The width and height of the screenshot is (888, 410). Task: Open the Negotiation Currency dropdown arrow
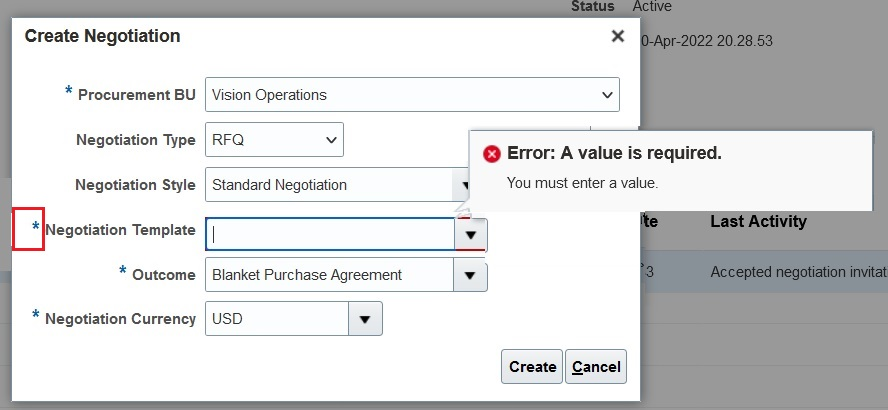click(365, 320)
